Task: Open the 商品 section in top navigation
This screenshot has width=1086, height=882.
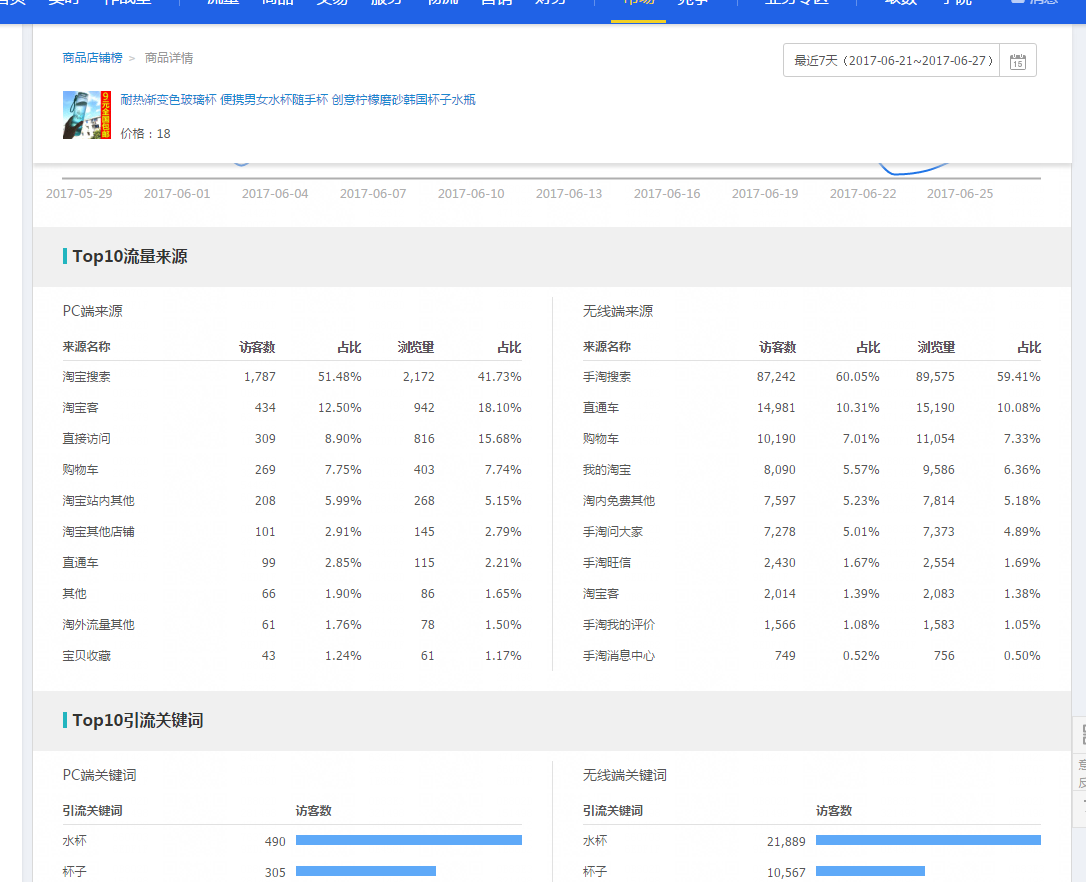Action: pyautogui.click(x=277, y=4)
